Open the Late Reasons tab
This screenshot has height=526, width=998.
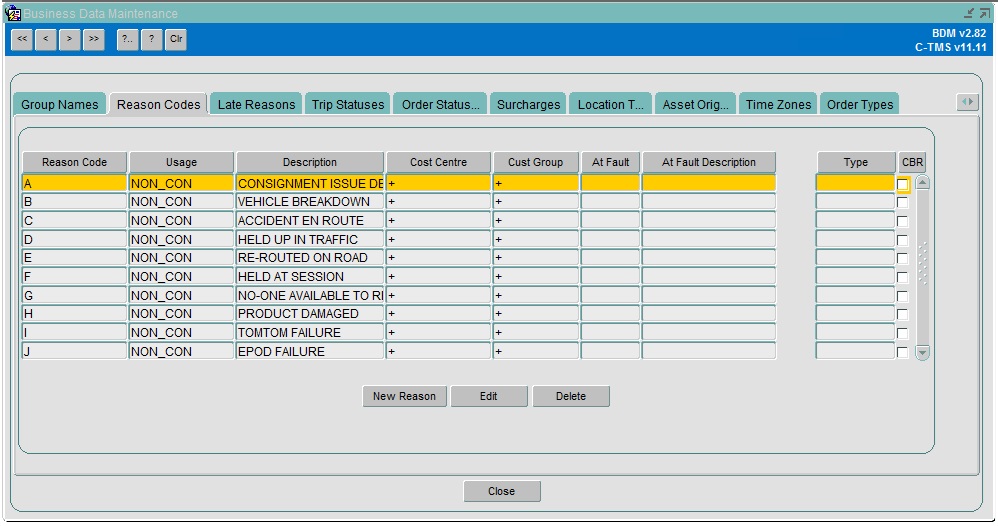tap(257, 104)
